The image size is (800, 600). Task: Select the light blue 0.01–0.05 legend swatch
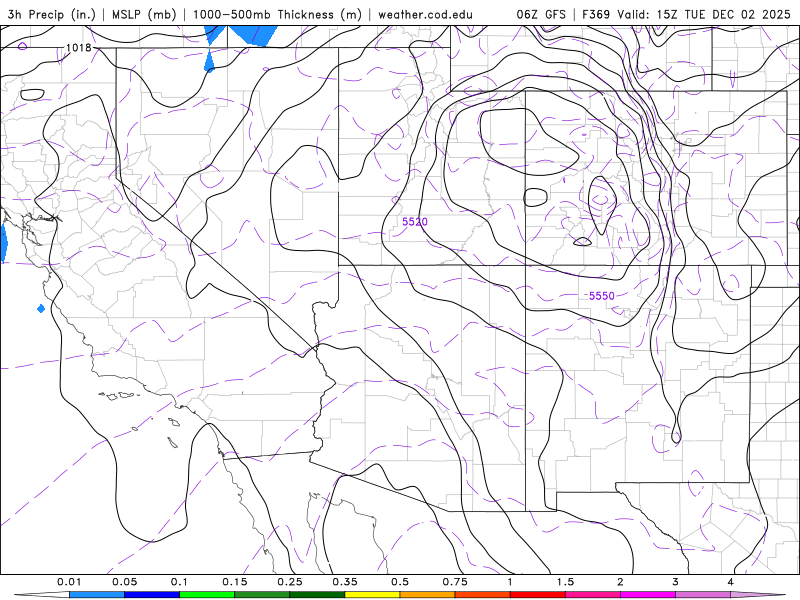coord(97,595)
